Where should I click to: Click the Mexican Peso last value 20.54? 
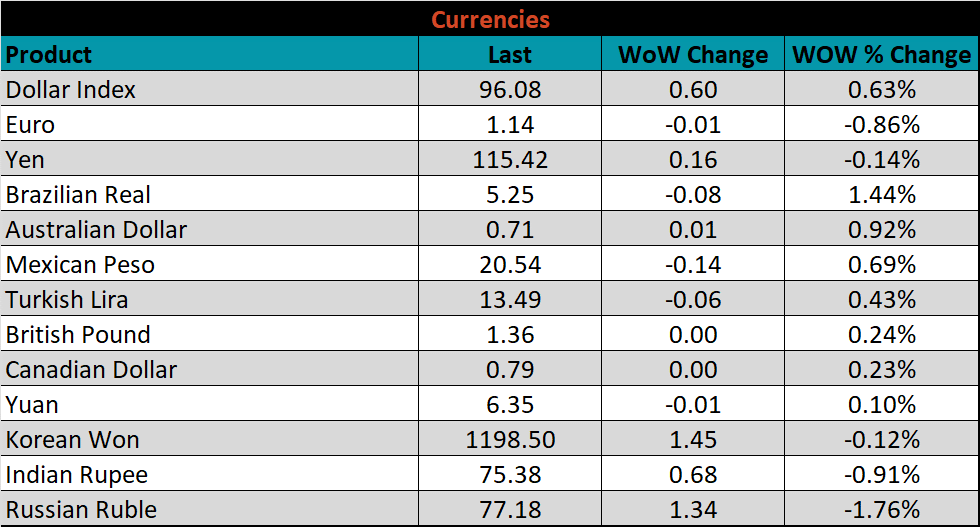(510, 265)
